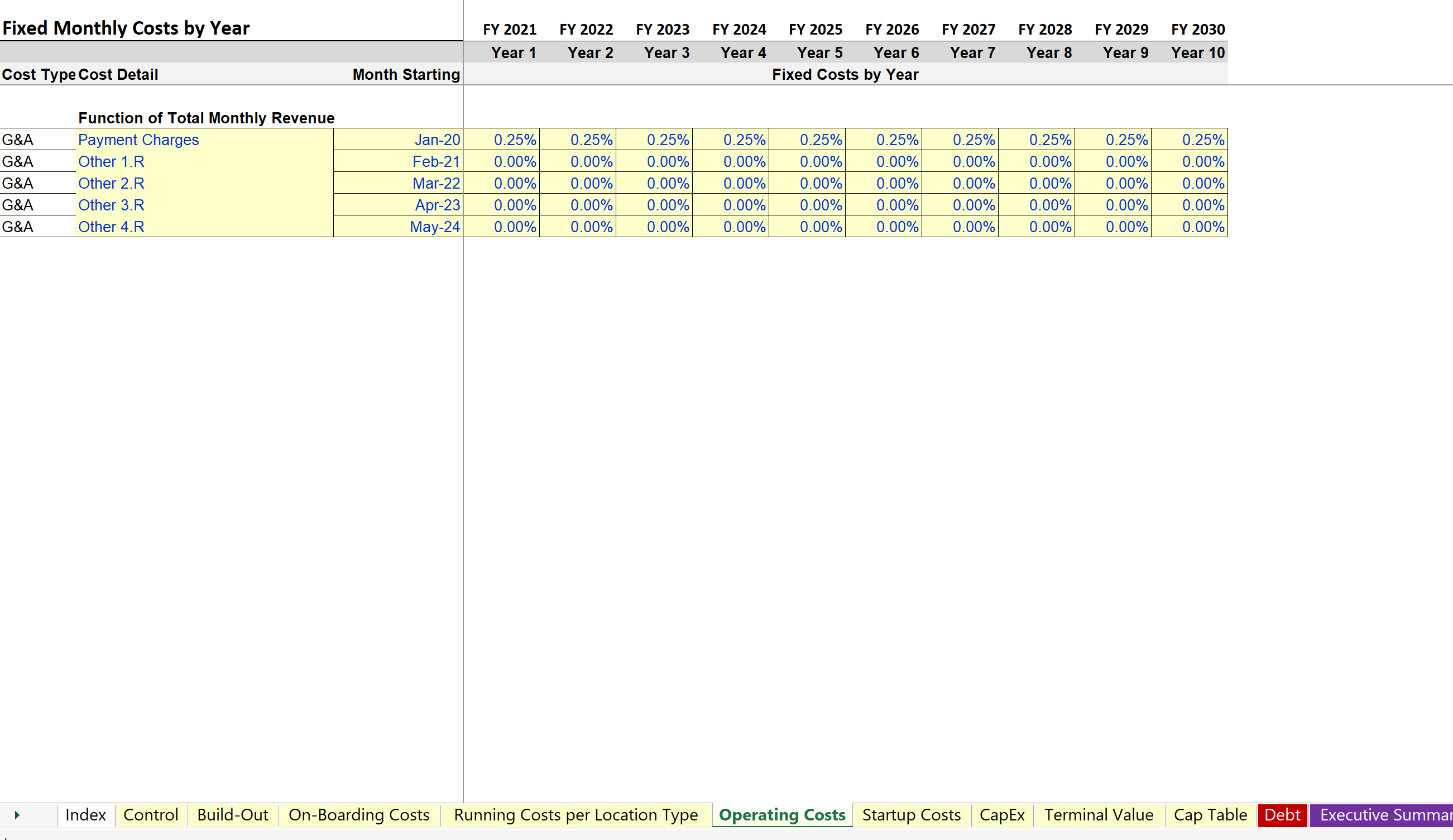The width and height of the screenshot is (1453, 840).
Task: Open the Terminal Value tab
Action: click(1099, 815)
